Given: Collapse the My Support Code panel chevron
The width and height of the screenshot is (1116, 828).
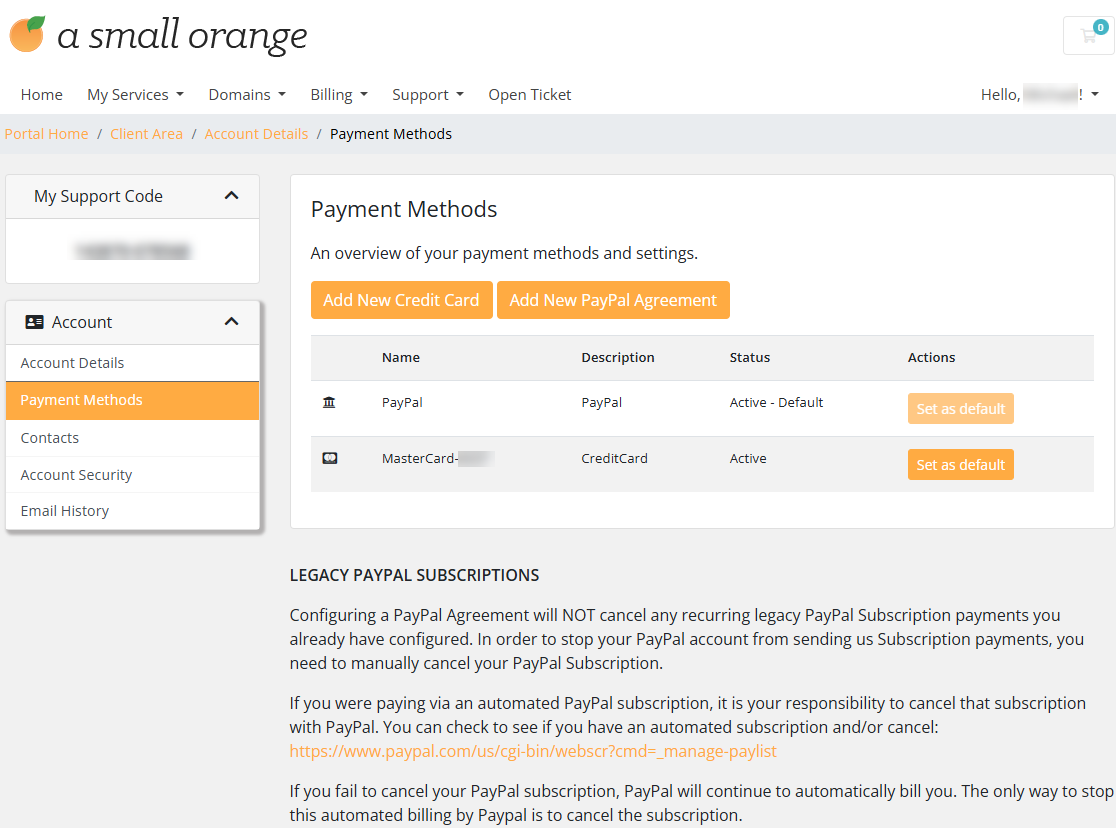Looking at the screenshot, I should [x=231, y=196].
